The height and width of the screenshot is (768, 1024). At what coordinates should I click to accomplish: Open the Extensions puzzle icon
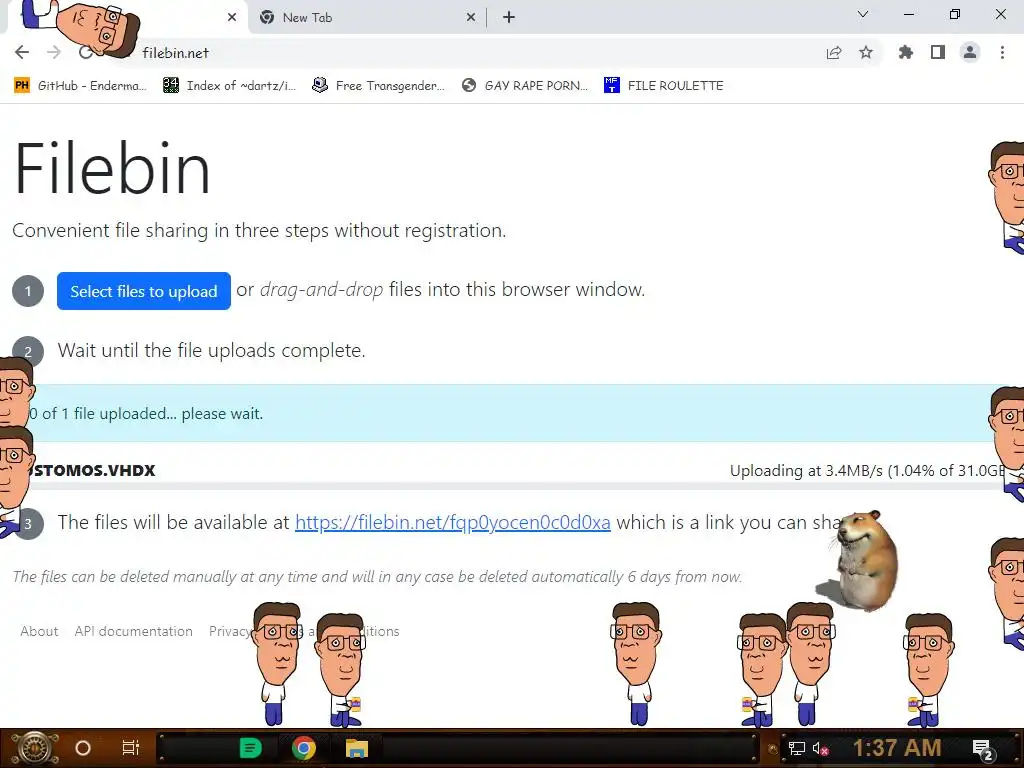[906, 52]
